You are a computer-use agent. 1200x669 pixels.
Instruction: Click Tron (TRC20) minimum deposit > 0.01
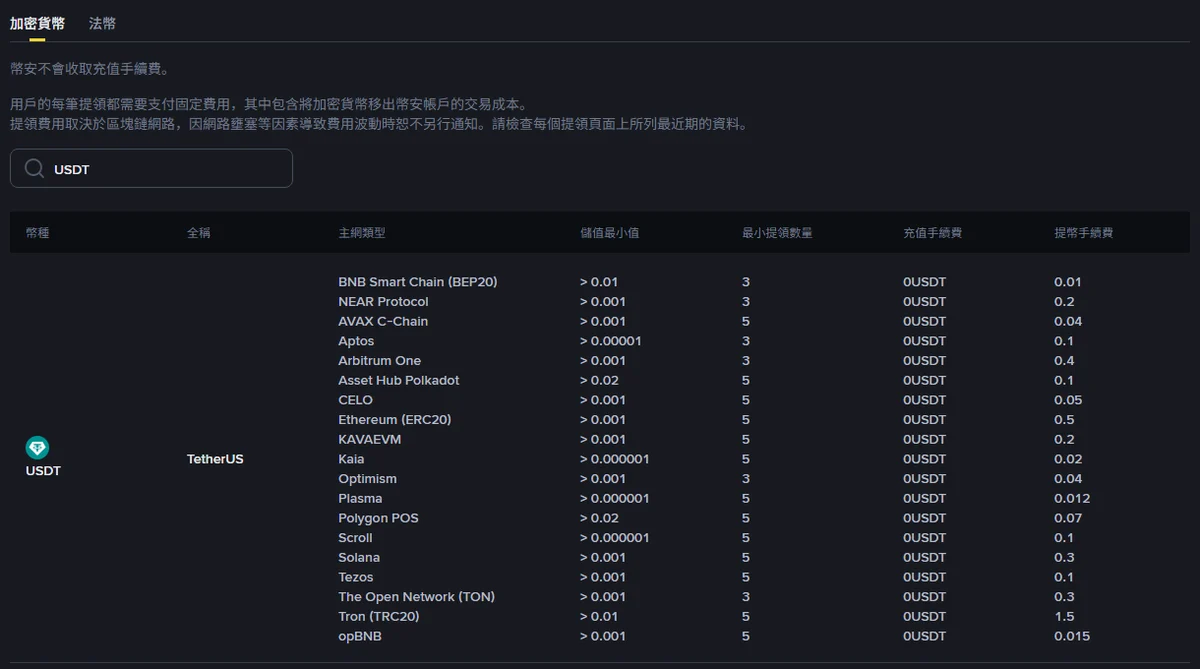click(599, 616)
